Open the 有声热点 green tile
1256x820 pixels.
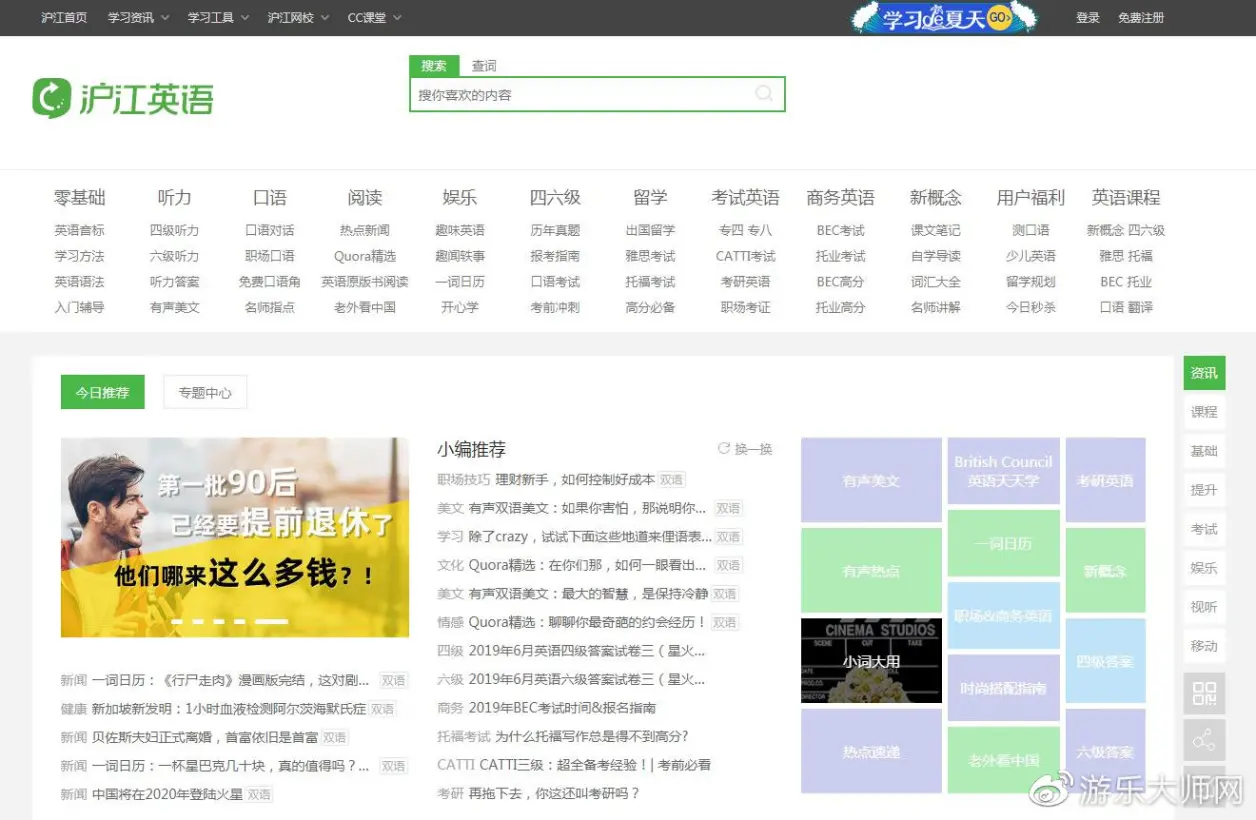(x=871, y=570)
